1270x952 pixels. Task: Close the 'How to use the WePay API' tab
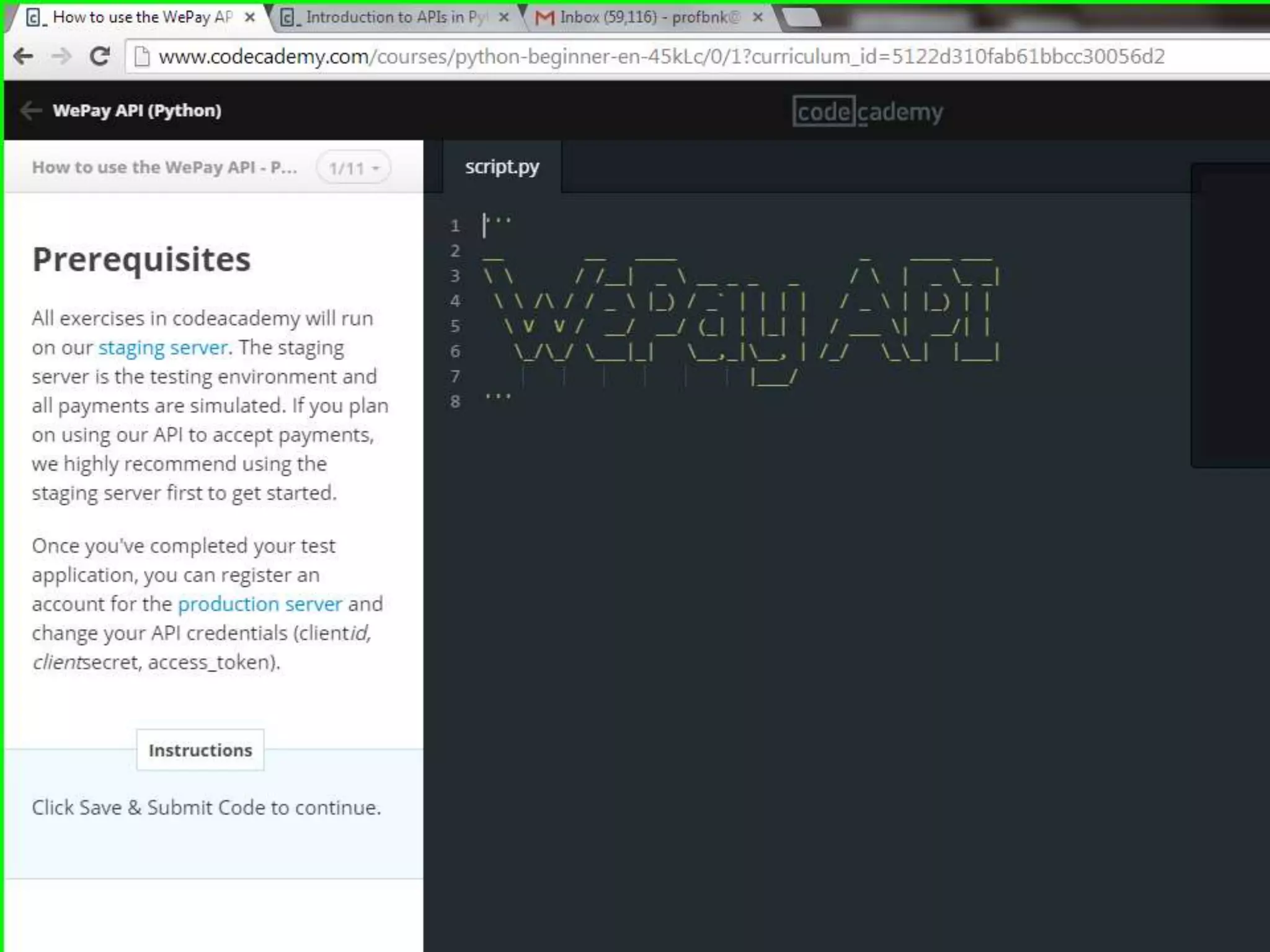250,17
